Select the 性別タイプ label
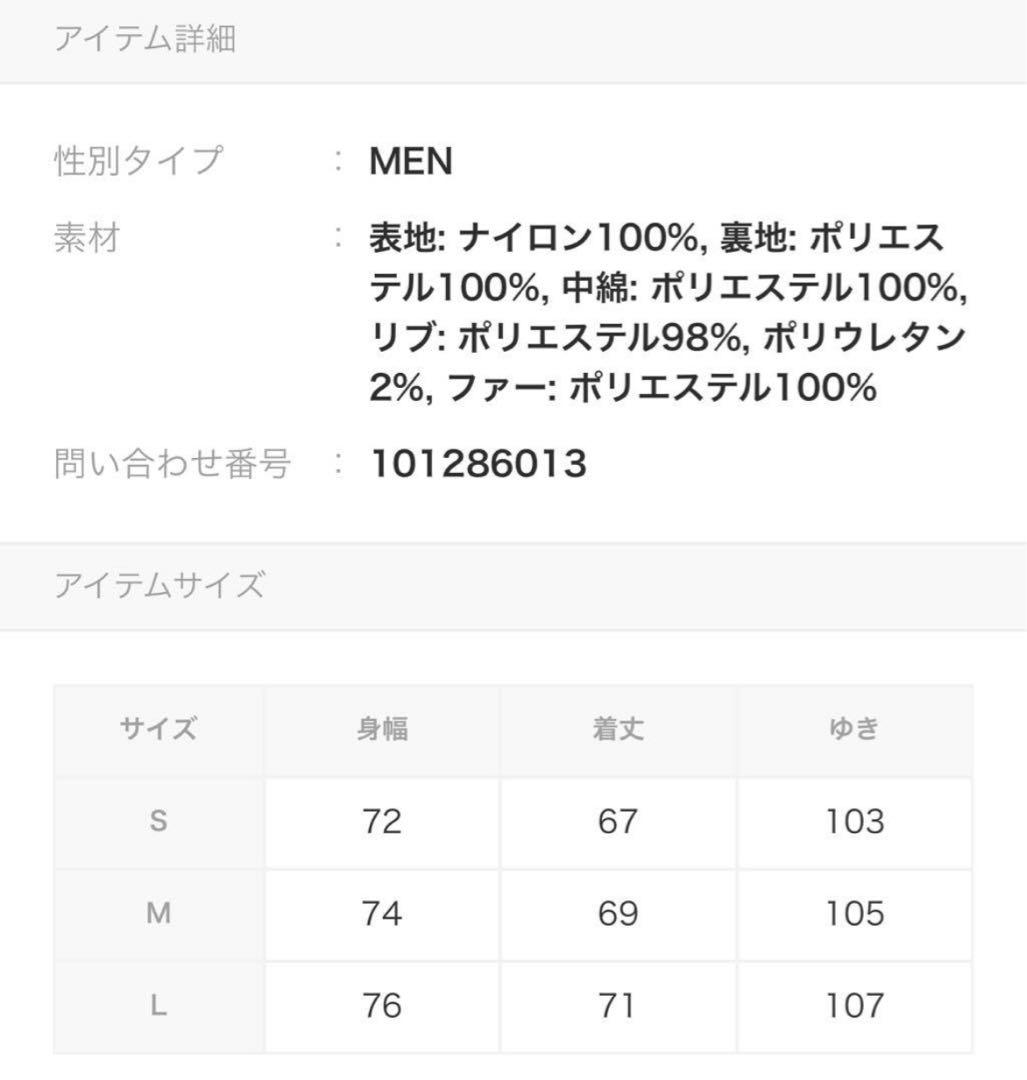 point(139,161)
